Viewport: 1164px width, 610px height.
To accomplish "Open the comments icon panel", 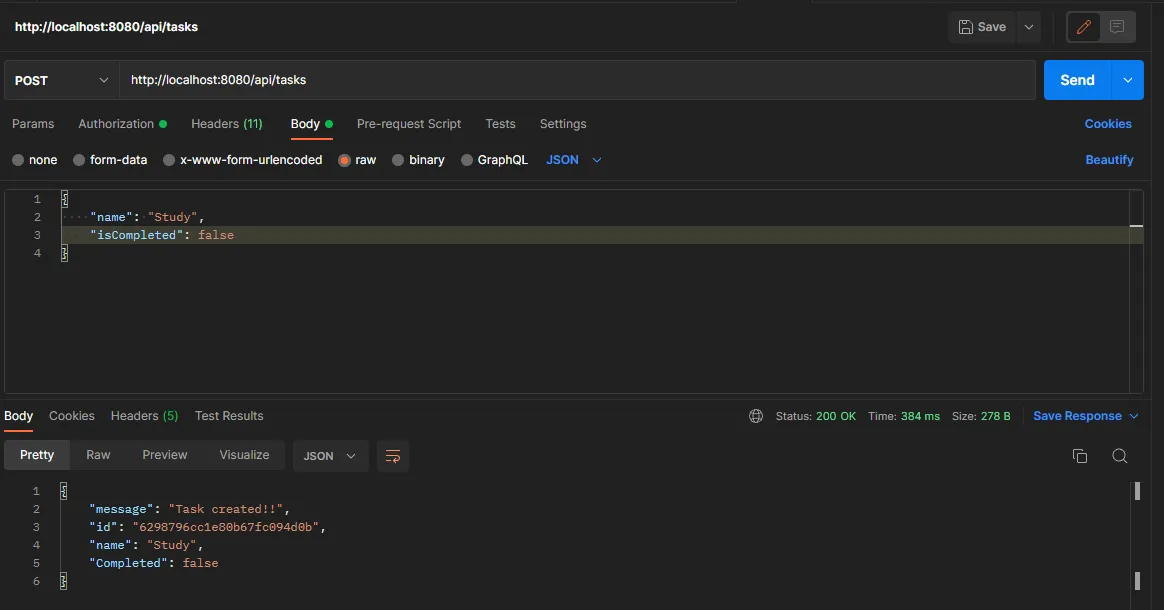I will click(x=1117, y=27).
